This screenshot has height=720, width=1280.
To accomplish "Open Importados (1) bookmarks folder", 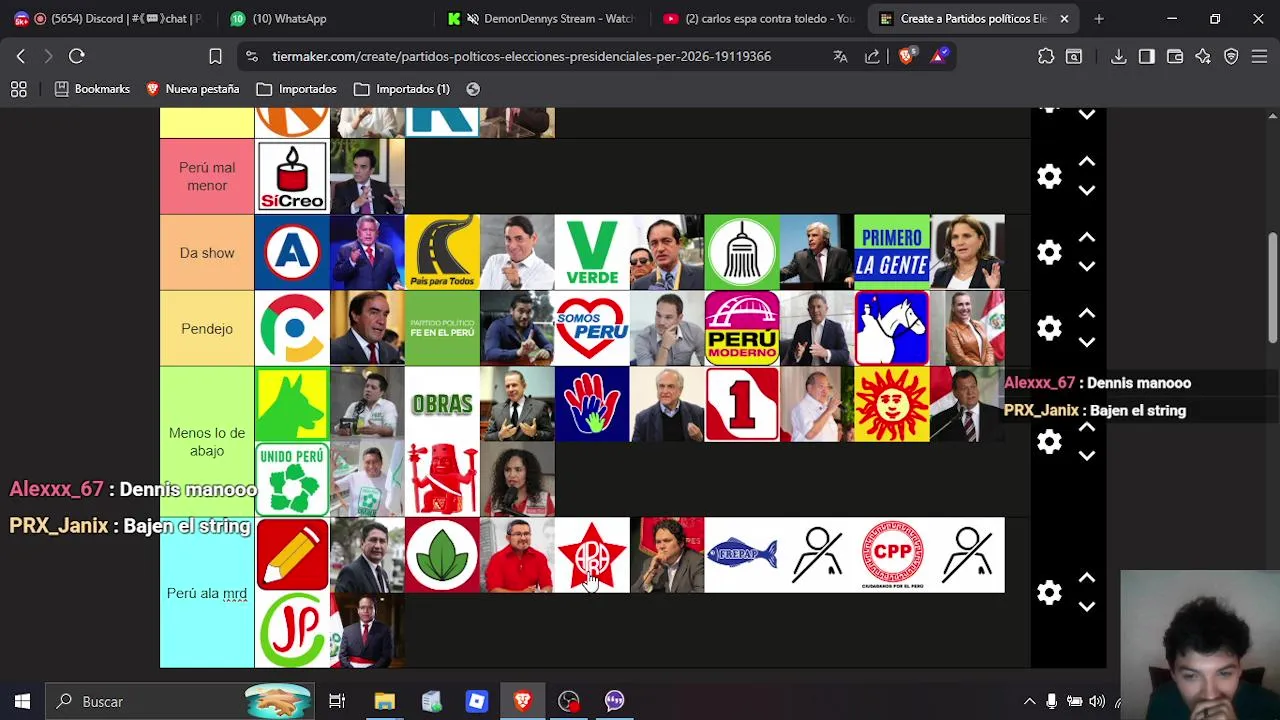I will pos(402,89).
